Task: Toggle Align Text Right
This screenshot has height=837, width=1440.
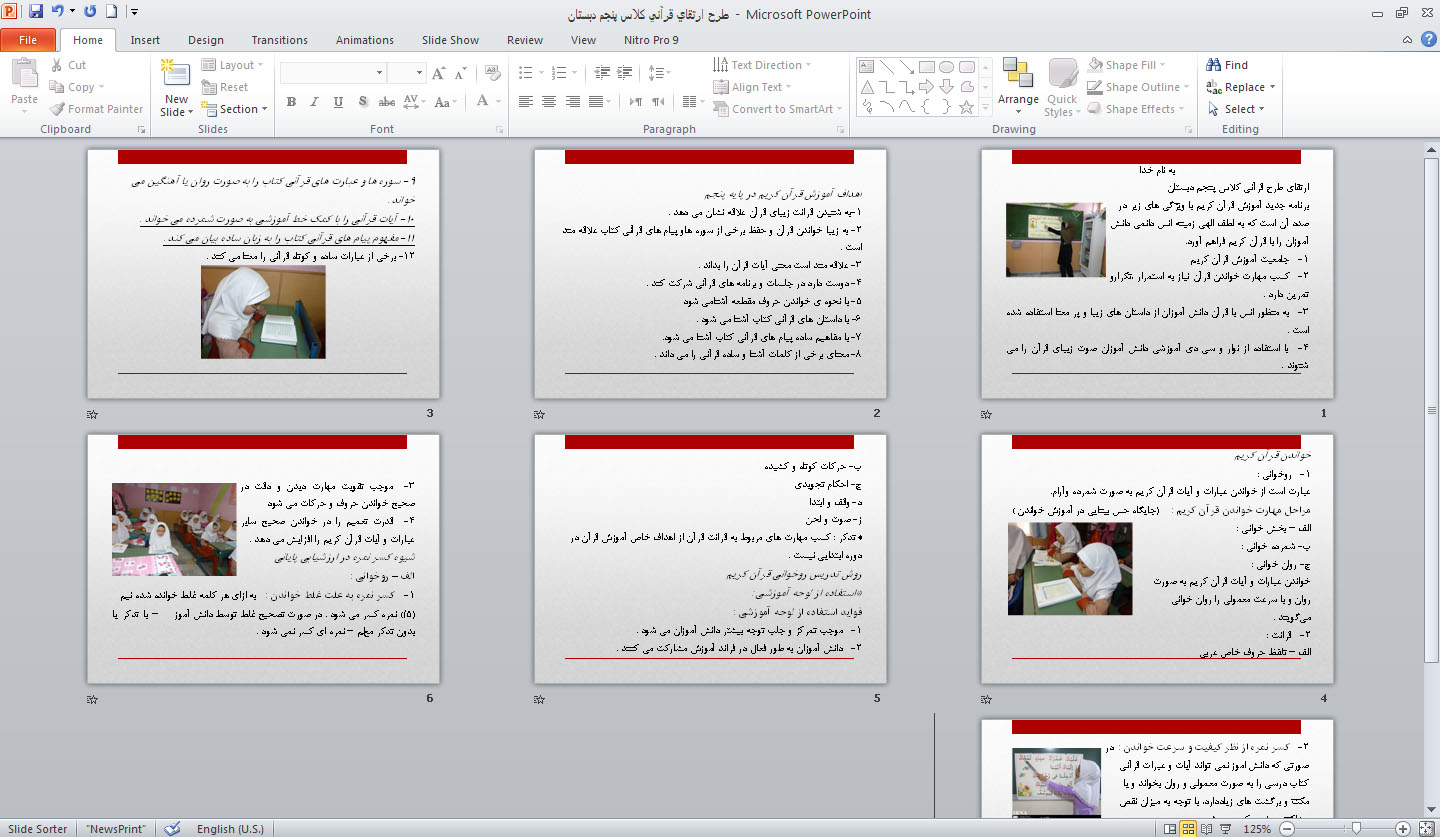Action: [x=573, y=101]
